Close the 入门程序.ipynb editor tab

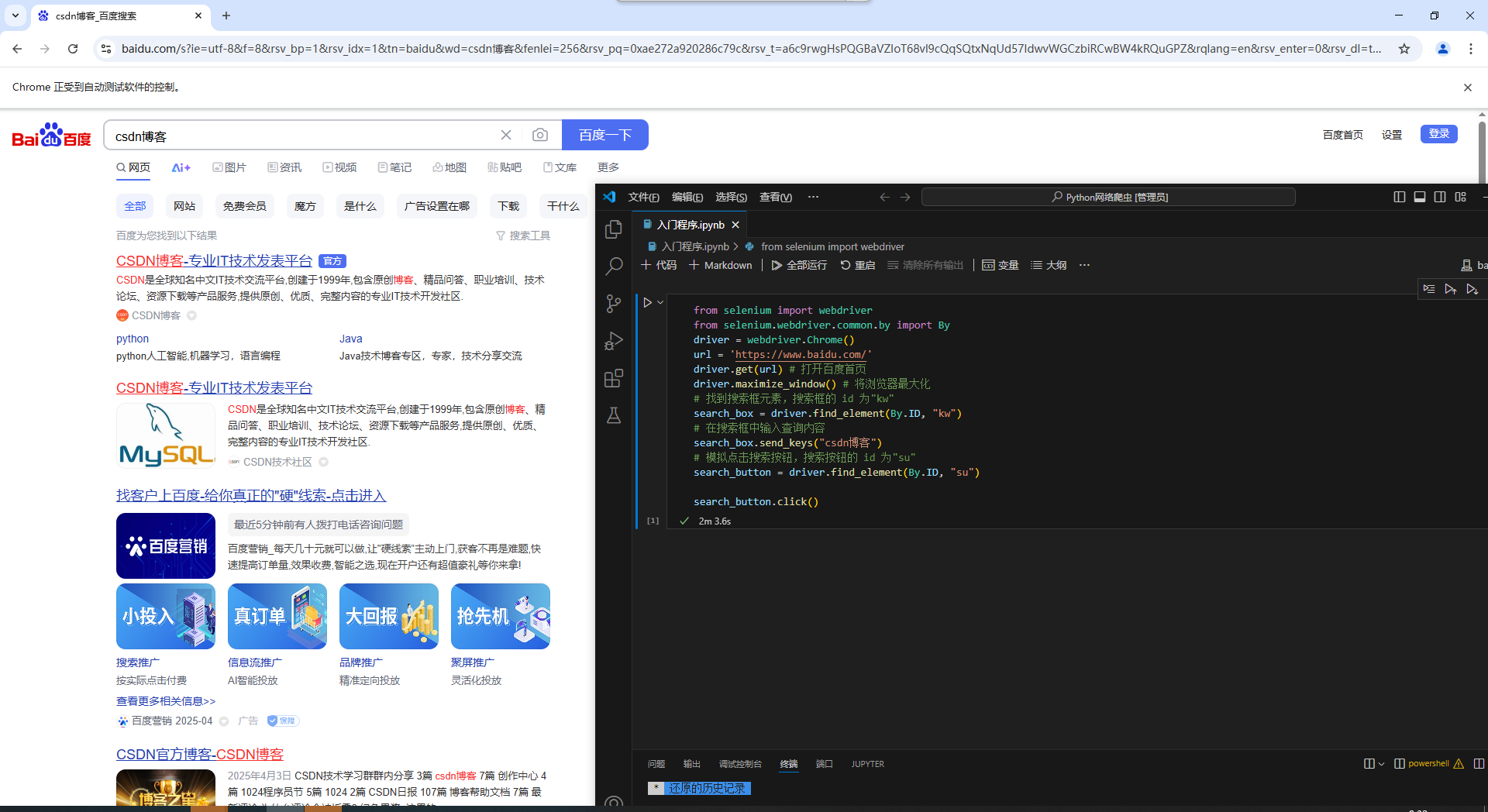point(735,225)
